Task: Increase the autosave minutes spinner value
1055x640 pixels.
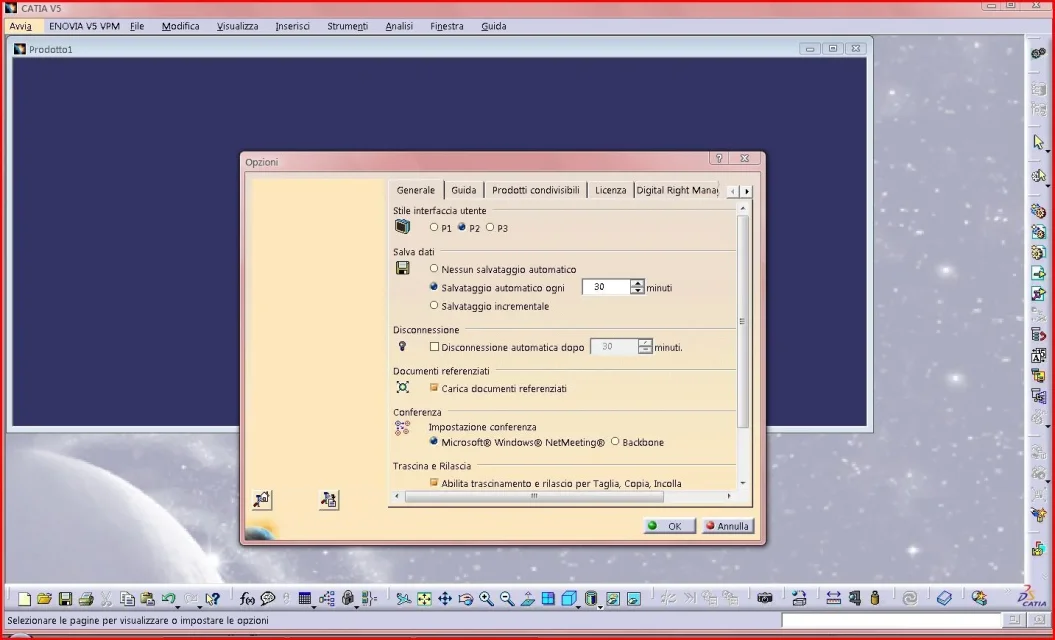Action: pos(637,283)
